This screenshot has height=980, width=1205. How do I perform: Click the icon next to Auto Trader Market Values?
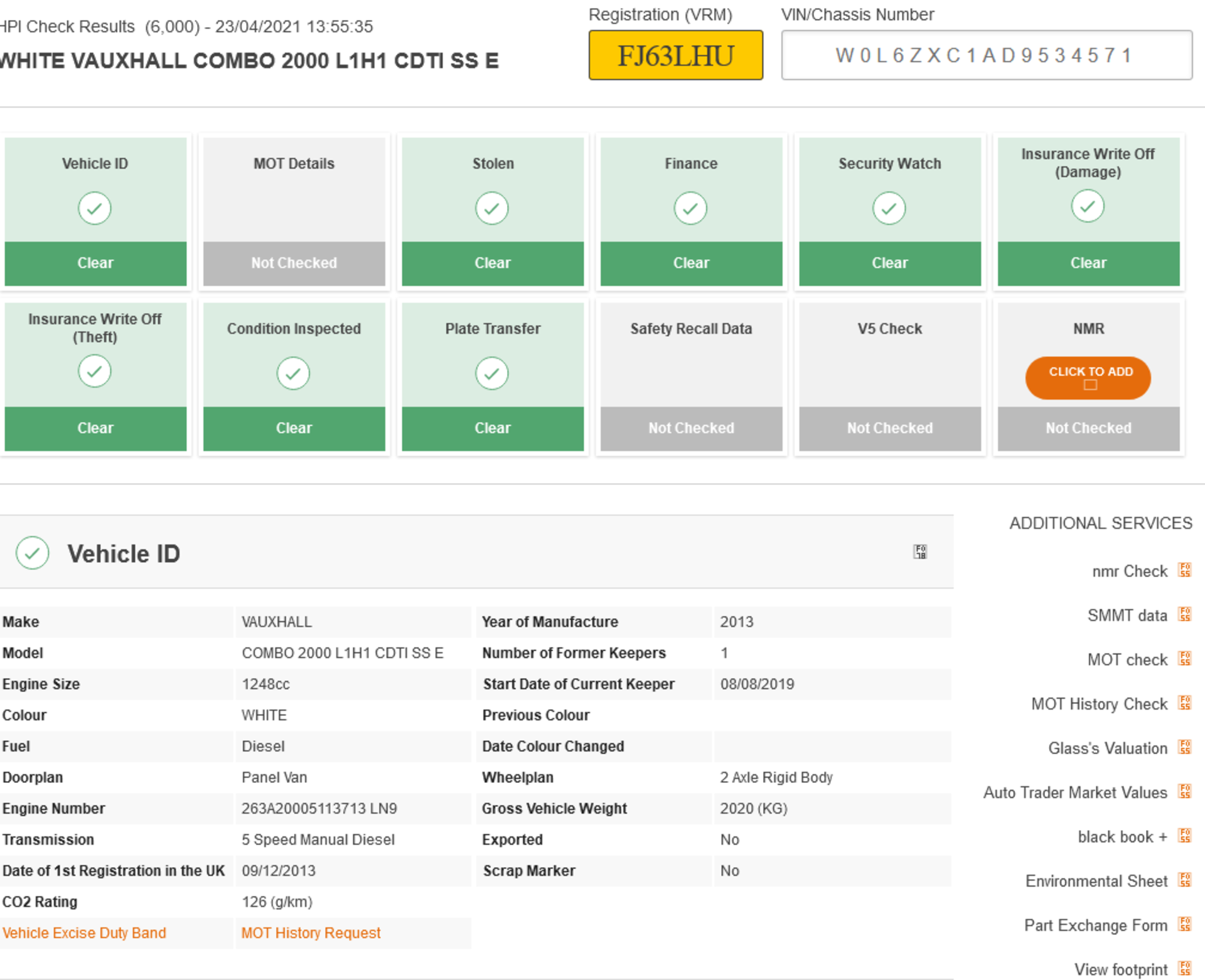[1184, 791]
